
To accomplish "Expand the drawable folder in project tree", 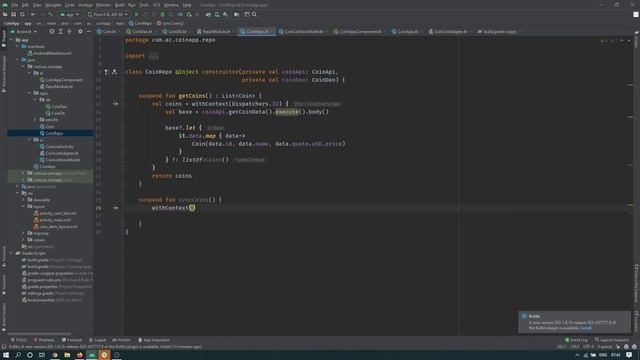I will pos(24,200).
